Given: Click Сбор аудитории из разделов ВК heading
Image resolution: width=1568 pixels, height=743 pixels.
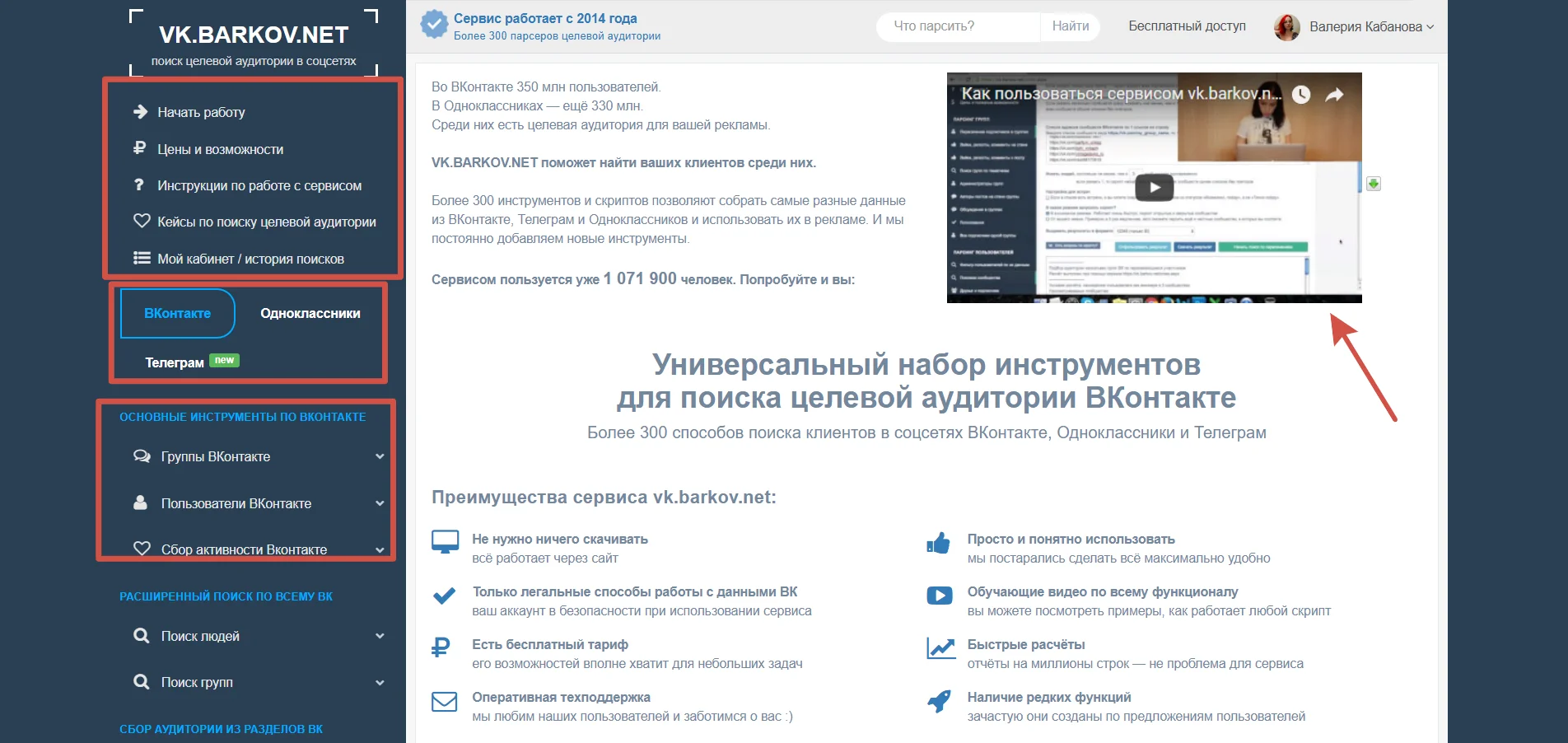Looking at the screenshot, I should point(221,729).
